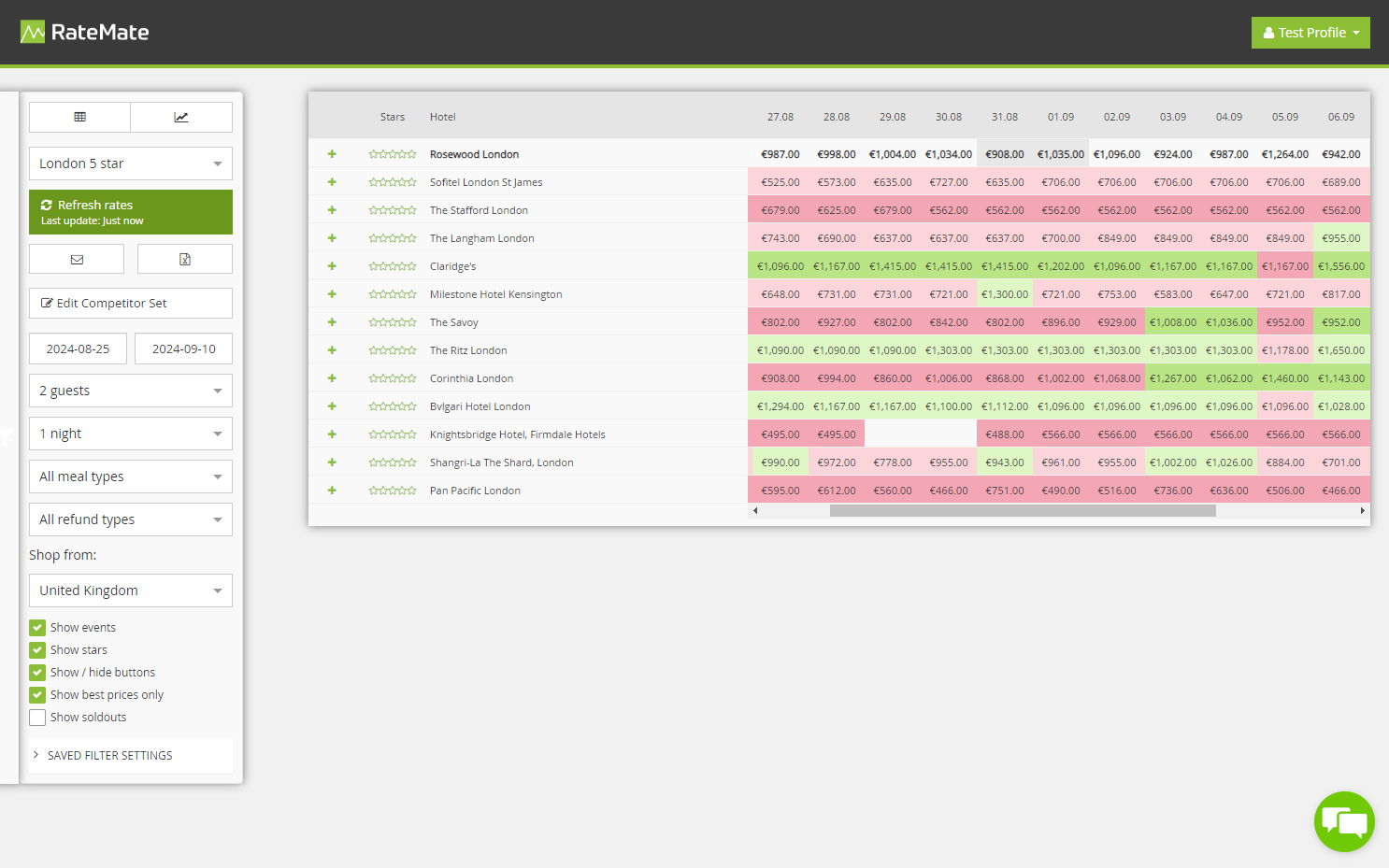The image size is (1389, 868).
Task: Click Rosewood London hotel name
Action: point(474,154)
